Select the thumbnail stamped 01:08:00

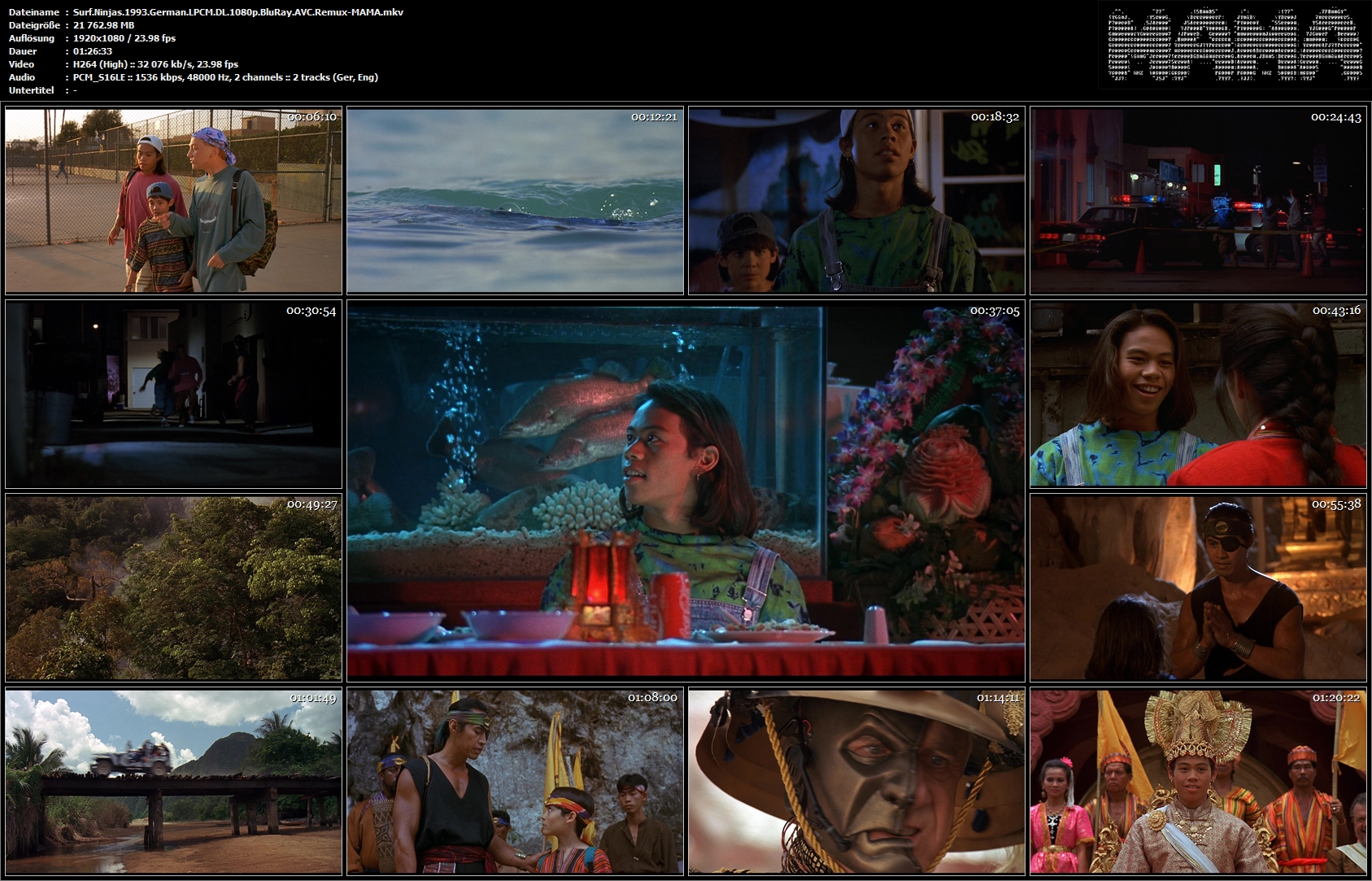pos(515,782)
